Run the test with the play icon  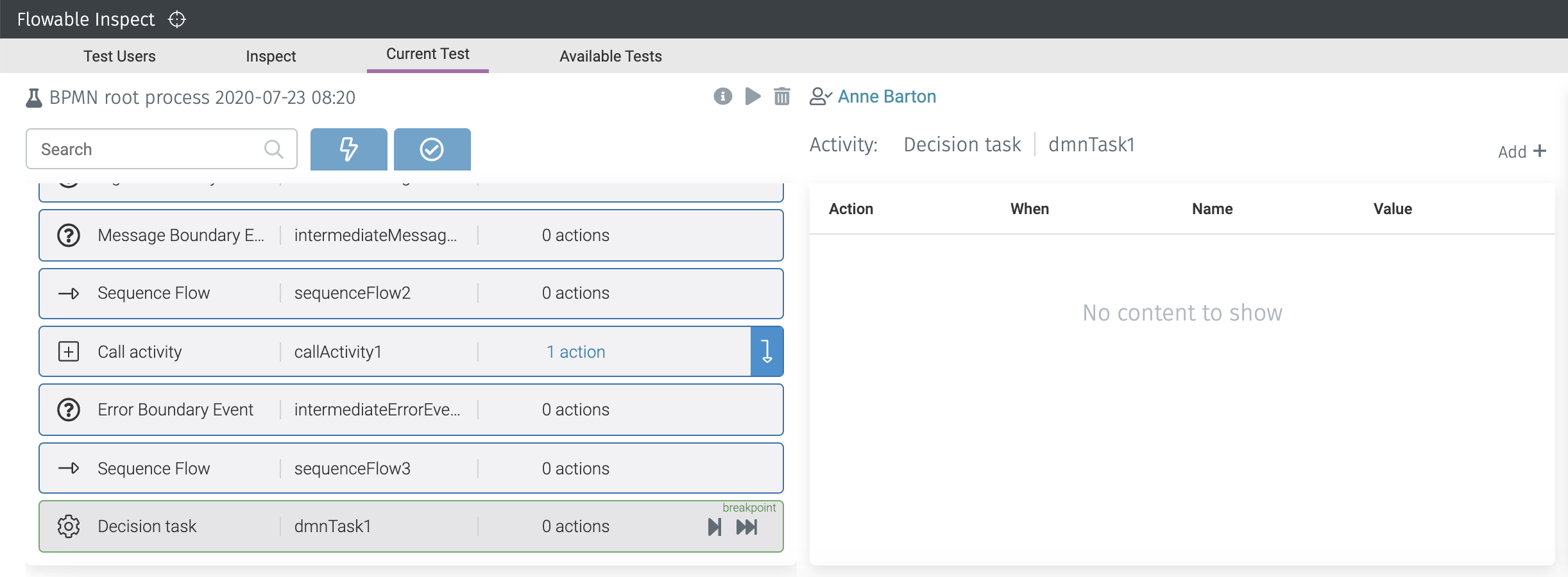point(752,97)
